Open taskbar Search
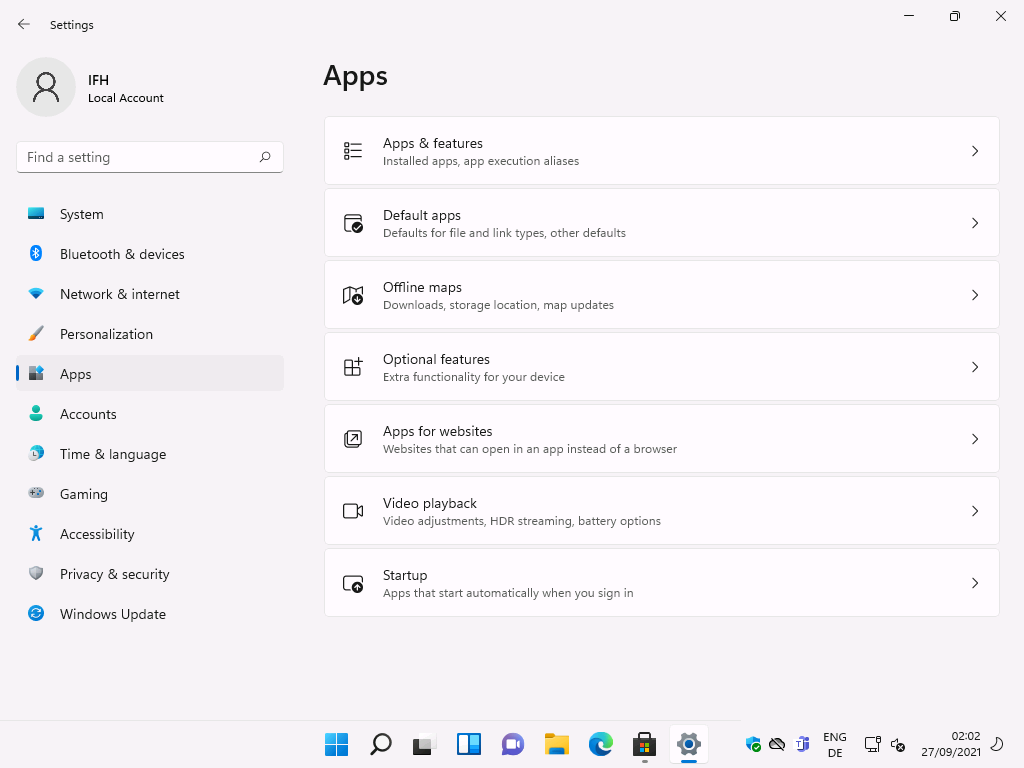 381,744
